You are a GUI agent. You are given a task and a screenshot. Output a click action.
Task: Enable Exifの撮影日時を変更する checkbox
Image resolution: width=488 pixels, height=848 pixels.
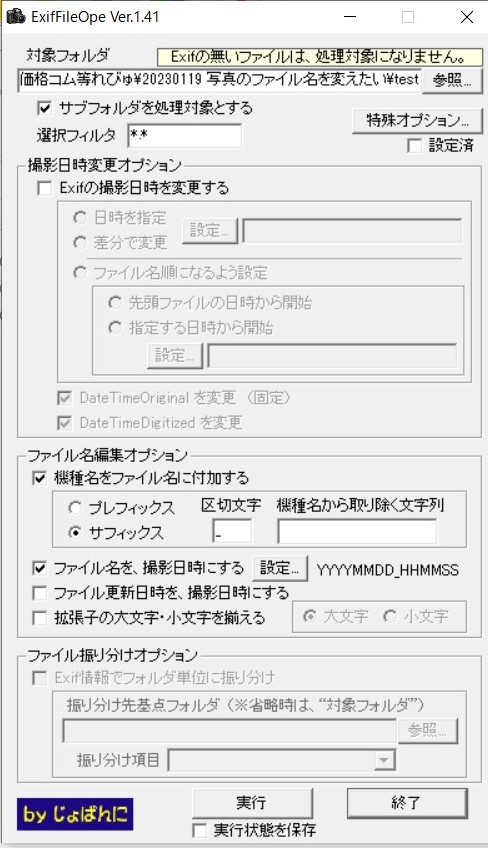(45, 188)
